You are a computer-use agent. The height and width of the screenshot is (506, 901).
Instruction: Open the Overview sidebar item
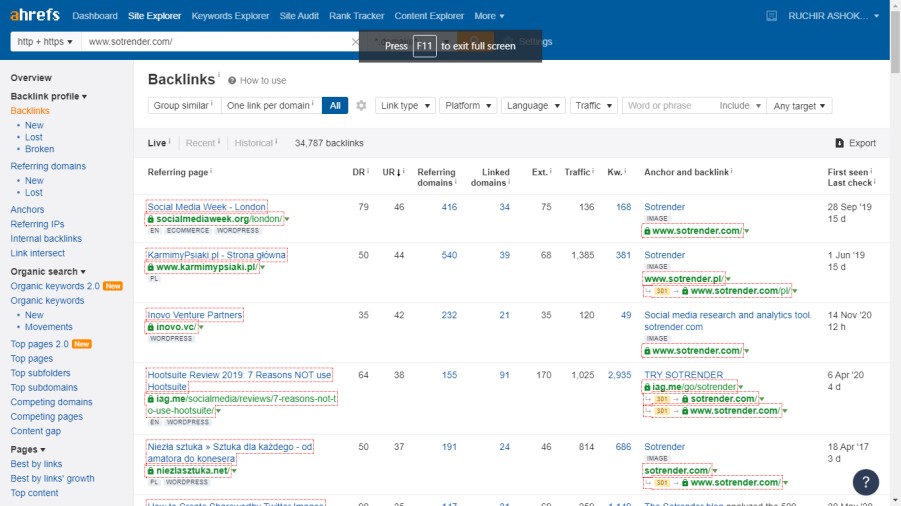[x=31, y=78]
